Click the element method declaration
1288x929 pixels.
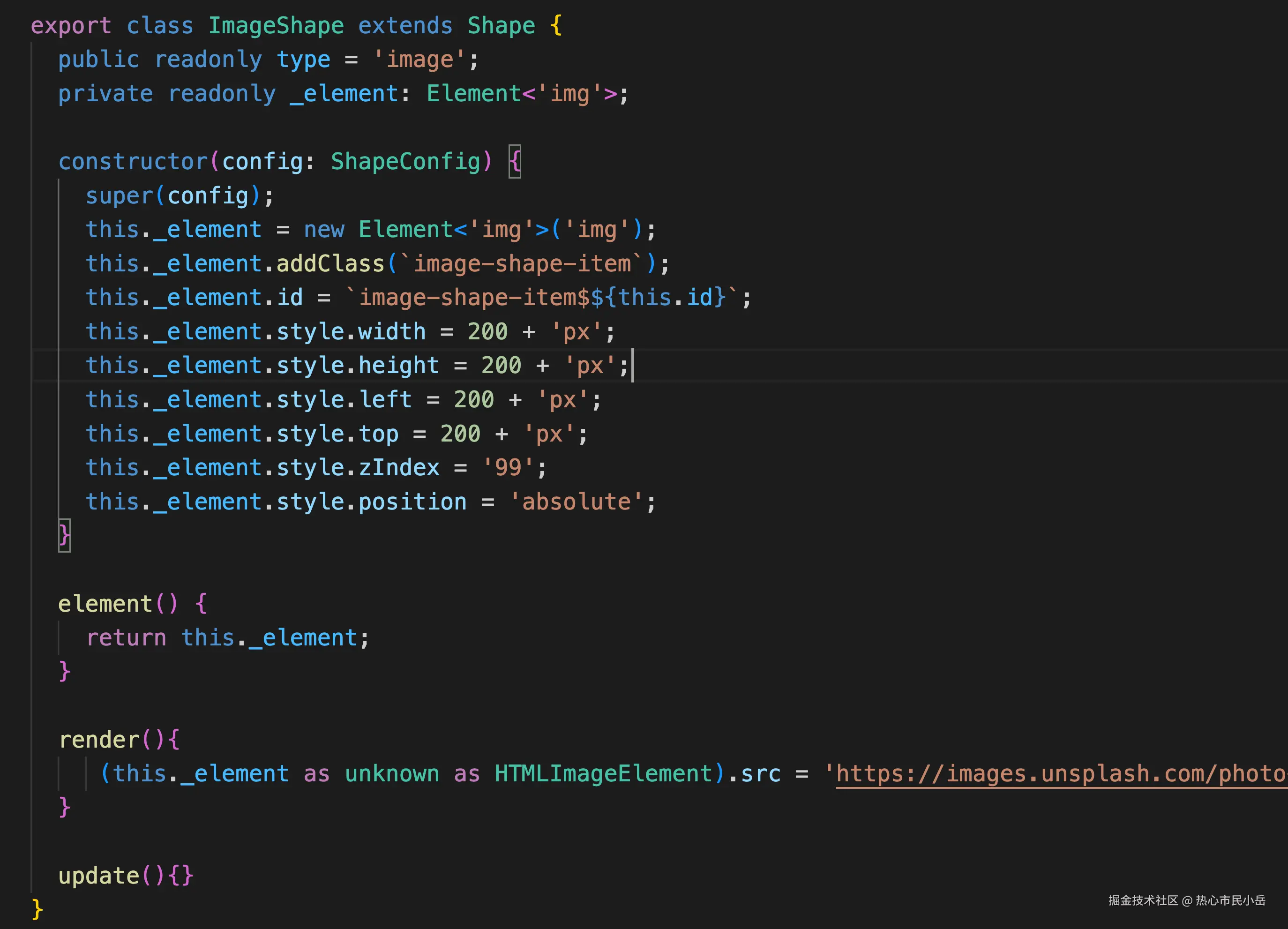tap(105, 604)
